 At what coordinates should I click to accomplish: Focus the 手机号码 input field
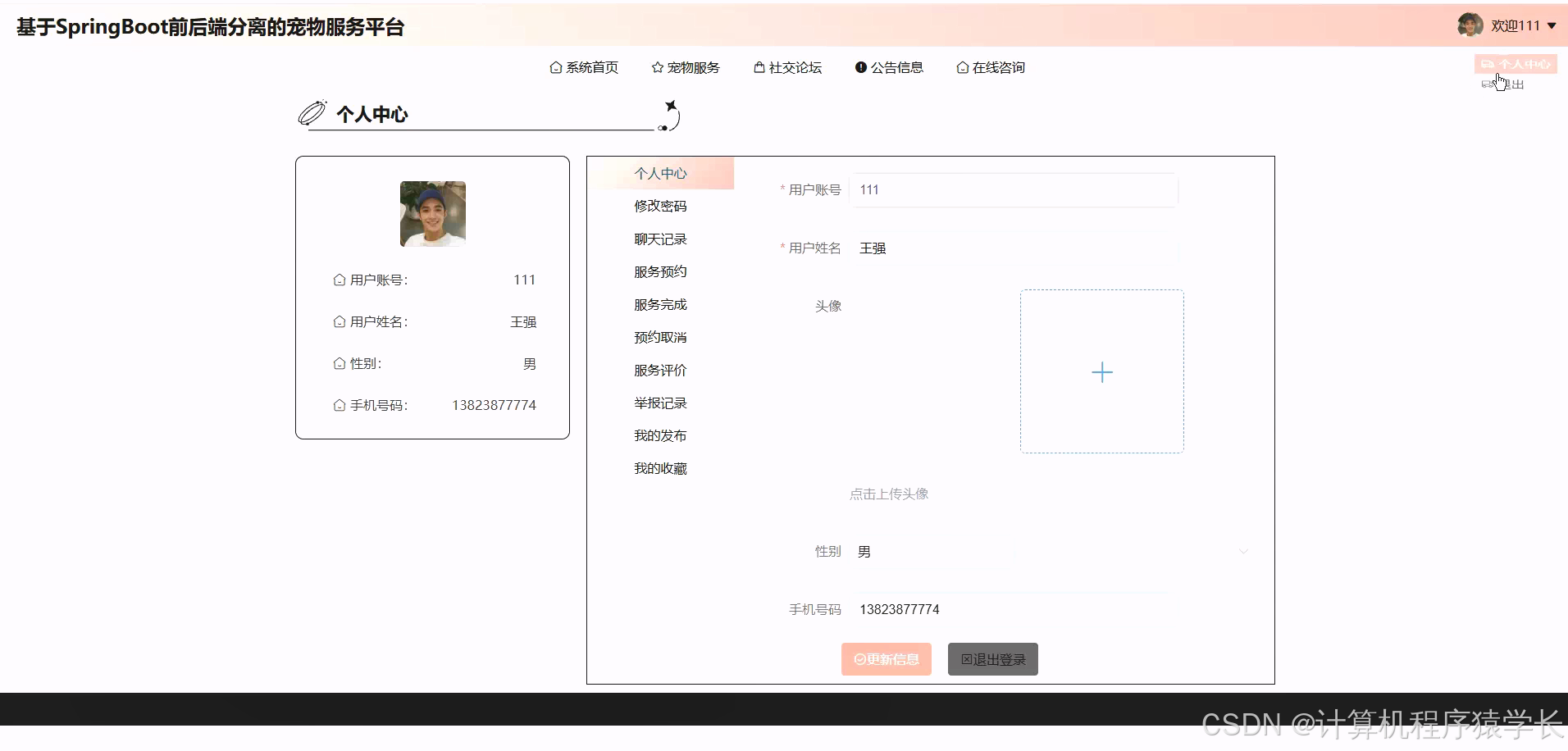click(x=1014, y=609)
